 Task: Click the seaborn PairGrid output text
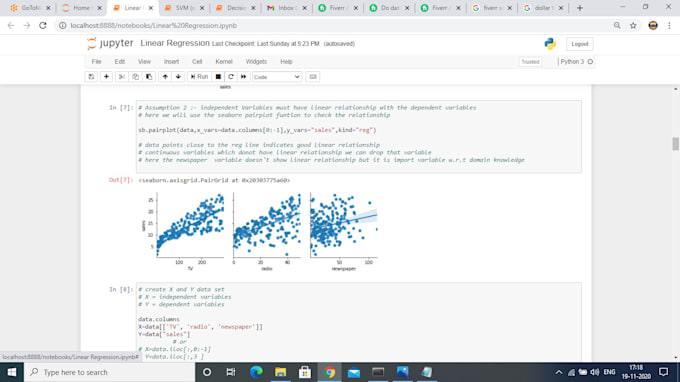pos(214,180)
